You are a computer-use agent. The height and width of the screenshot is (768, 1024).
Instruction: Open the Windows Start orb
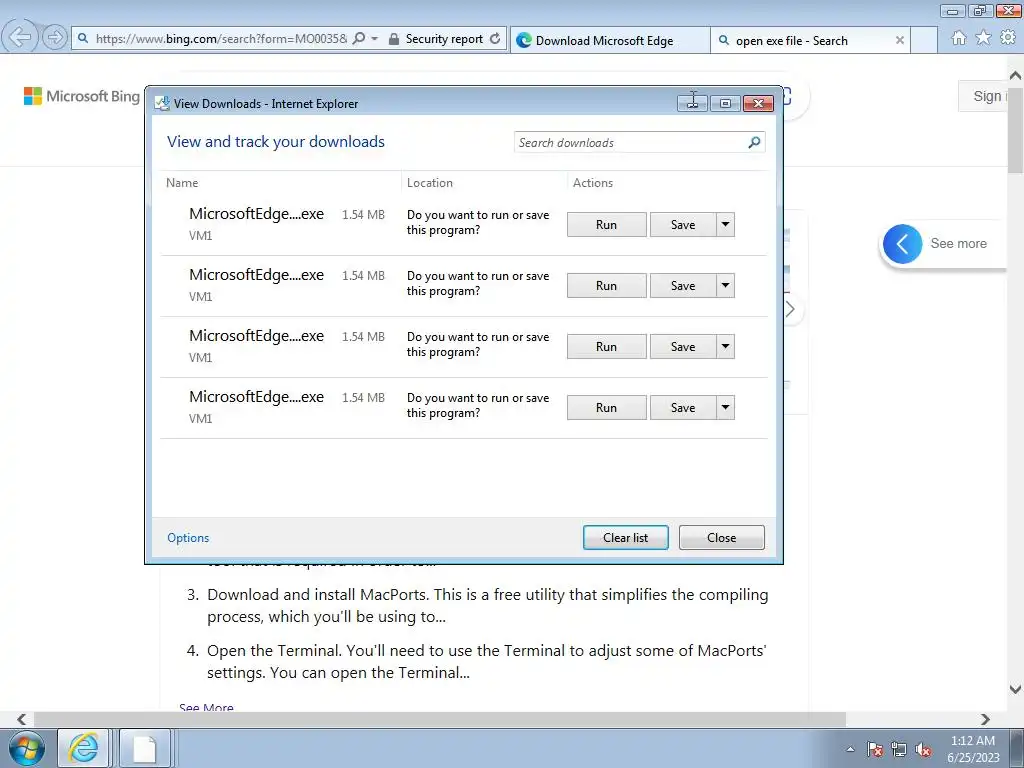[26, 748]
